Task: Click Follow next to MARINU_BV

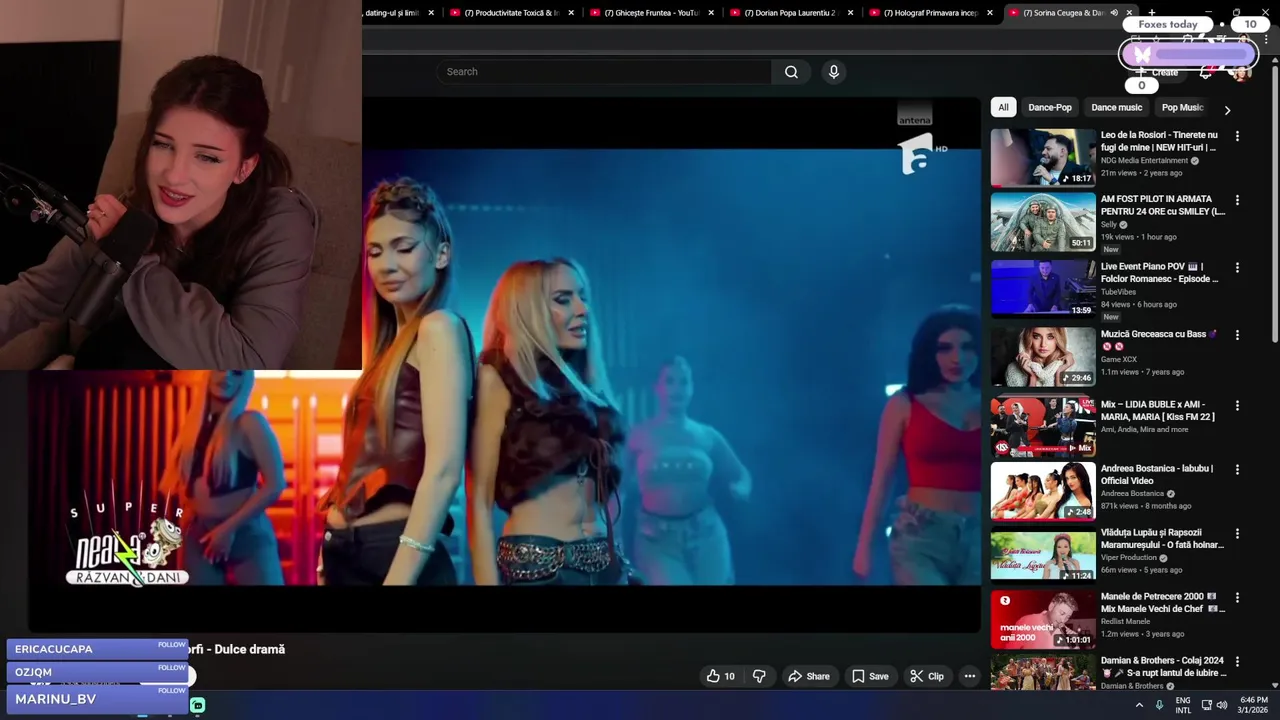Action: pyautogui.click(x=171, y=691)
